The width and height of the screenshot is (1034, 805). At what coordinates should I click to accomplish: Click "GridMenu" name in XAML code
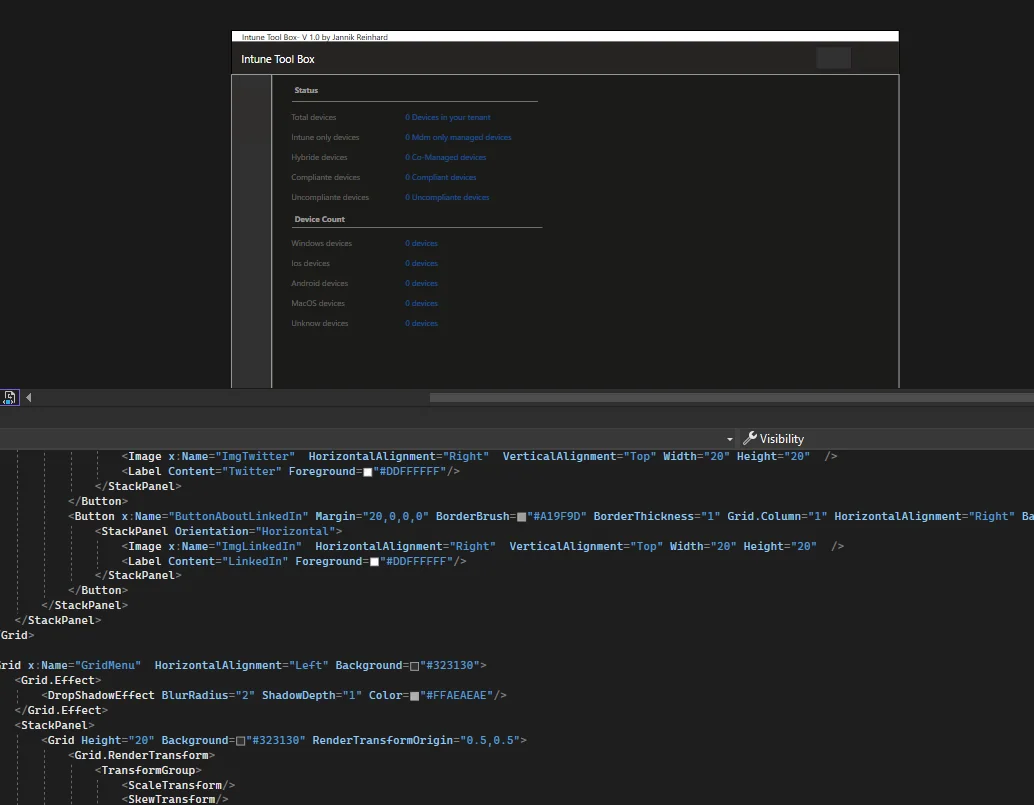click(107, 666)
